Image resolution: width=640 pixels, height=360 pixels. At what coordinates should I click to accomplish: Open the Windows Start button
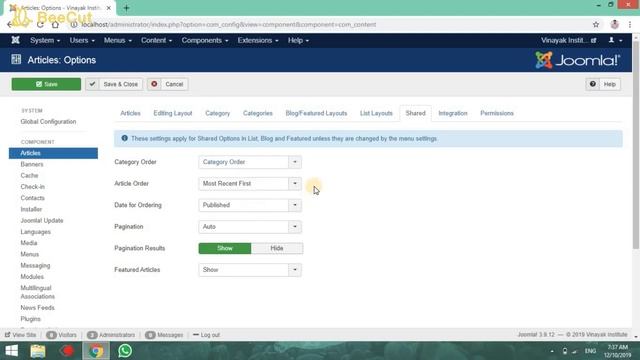coord(11,351)
